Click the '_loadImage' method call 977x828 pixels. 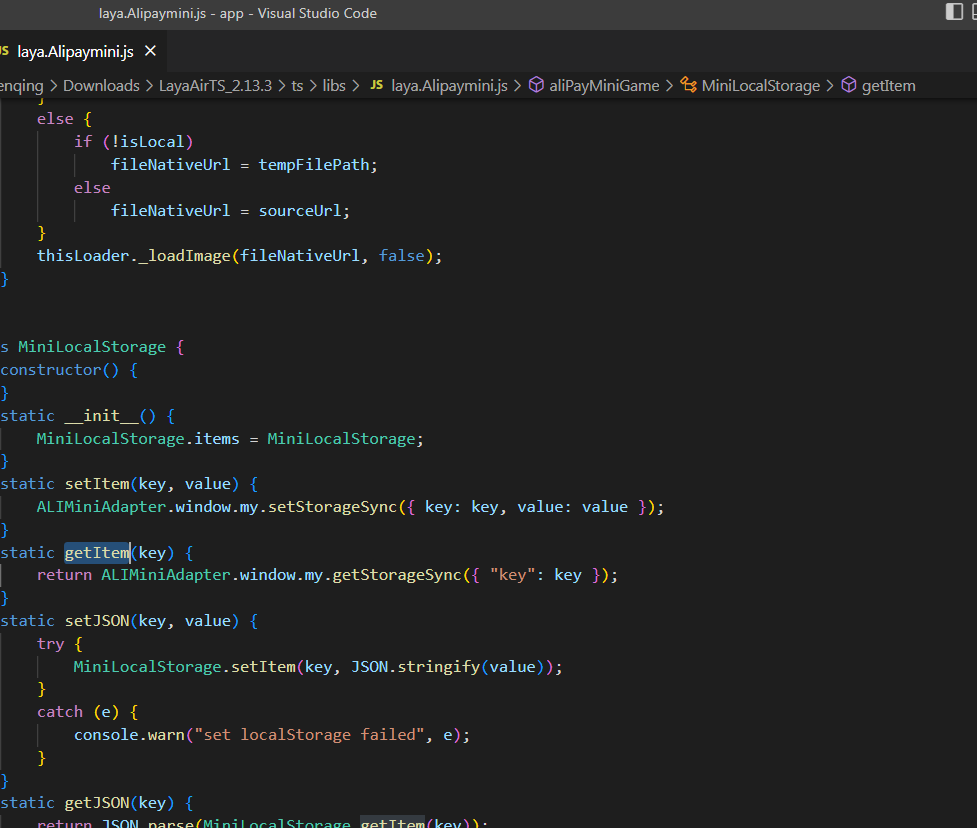tap(184, 256)
